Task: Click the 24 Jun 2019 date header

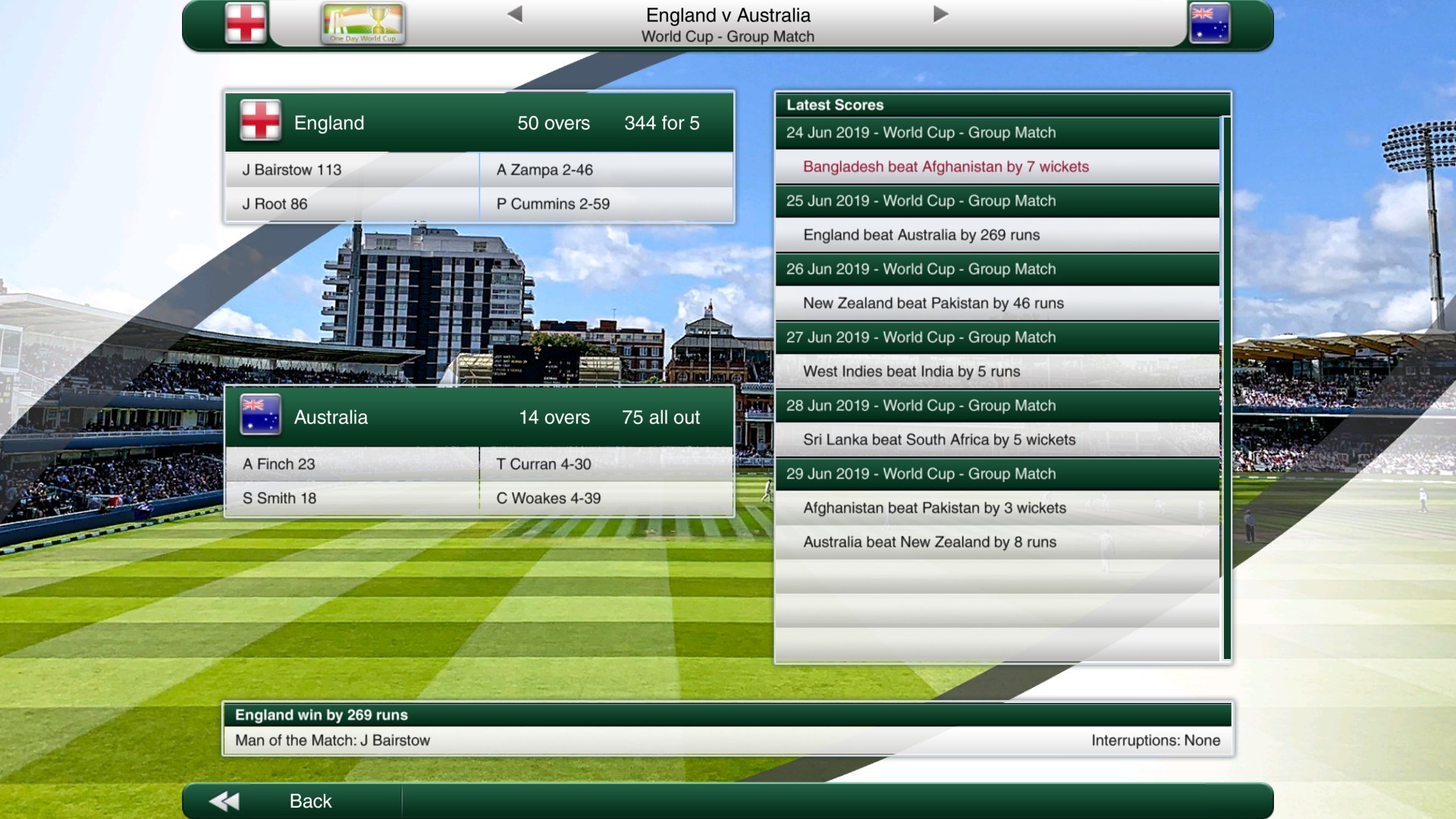Action: point(997,133)
